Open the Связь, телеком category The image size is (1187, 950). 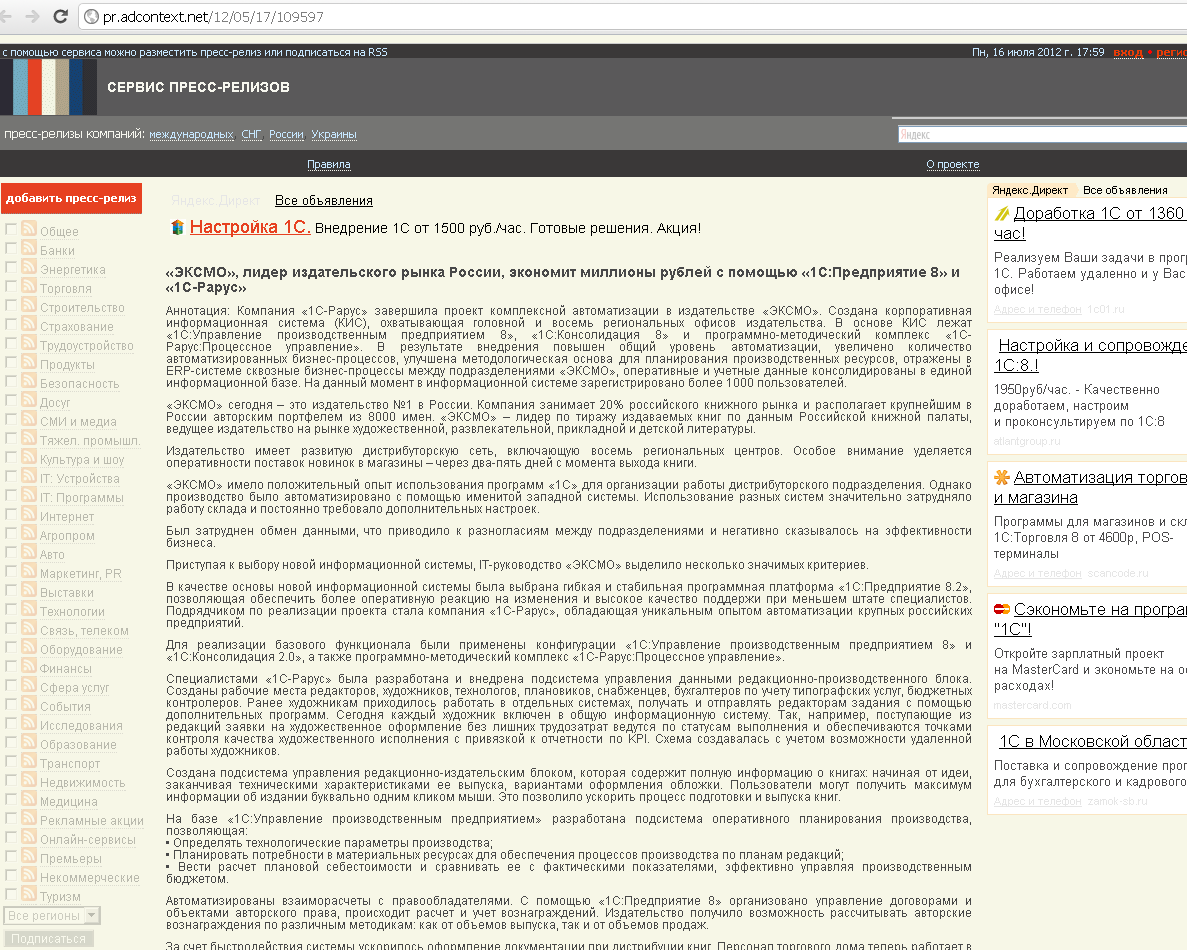pos(84,631)
